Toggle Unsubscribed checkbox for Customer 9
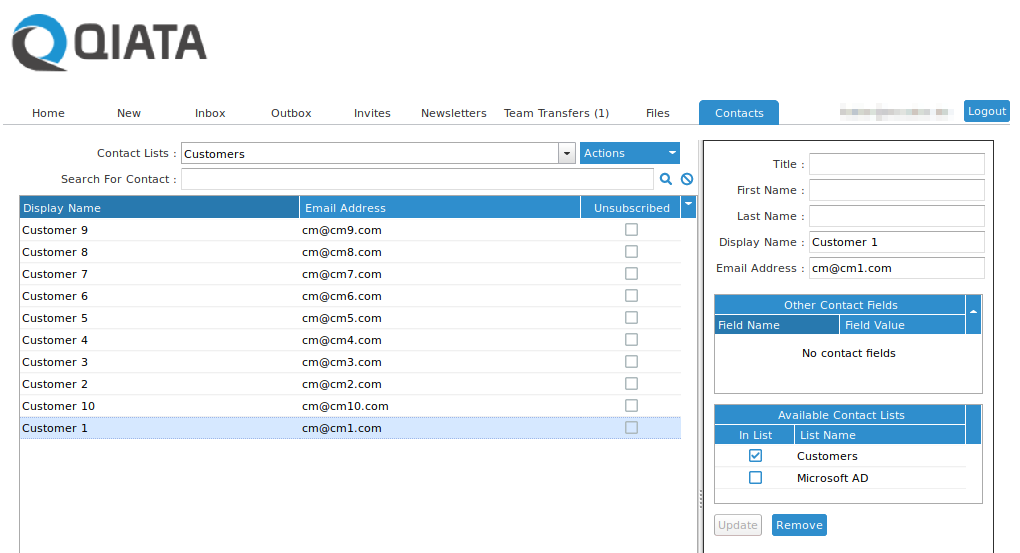This screenshot has width=1020, height=553. coord(631,230)
